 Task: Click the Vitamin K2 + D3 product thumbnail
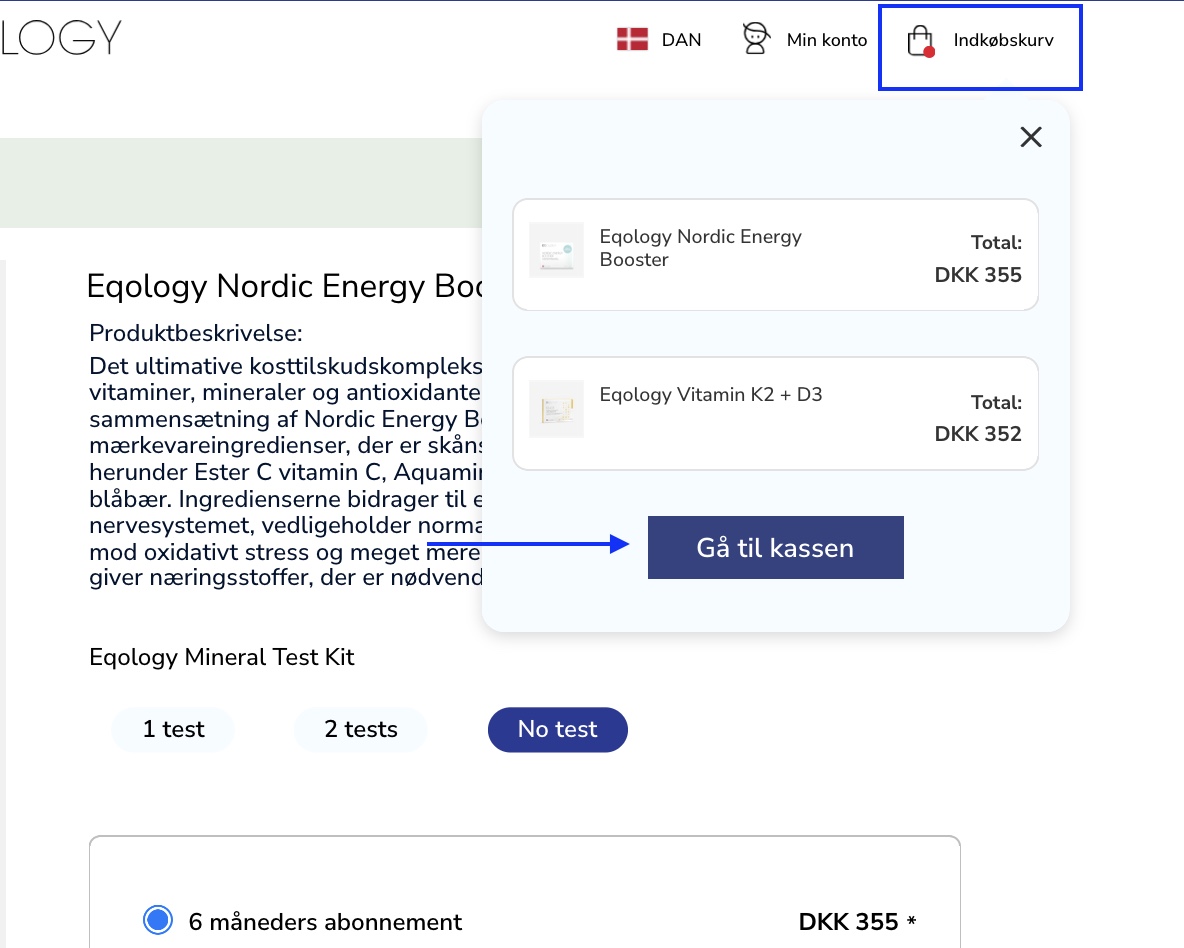[557, 409]
